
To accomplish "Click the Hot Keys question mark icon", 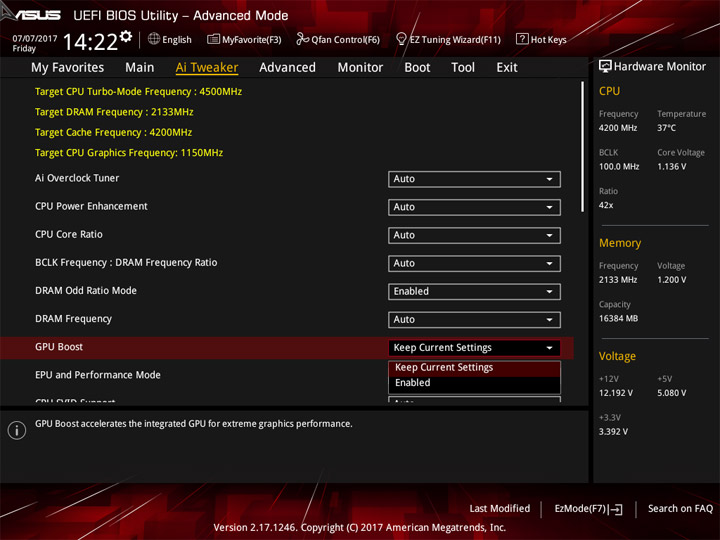I will click(x=522, y=39).
